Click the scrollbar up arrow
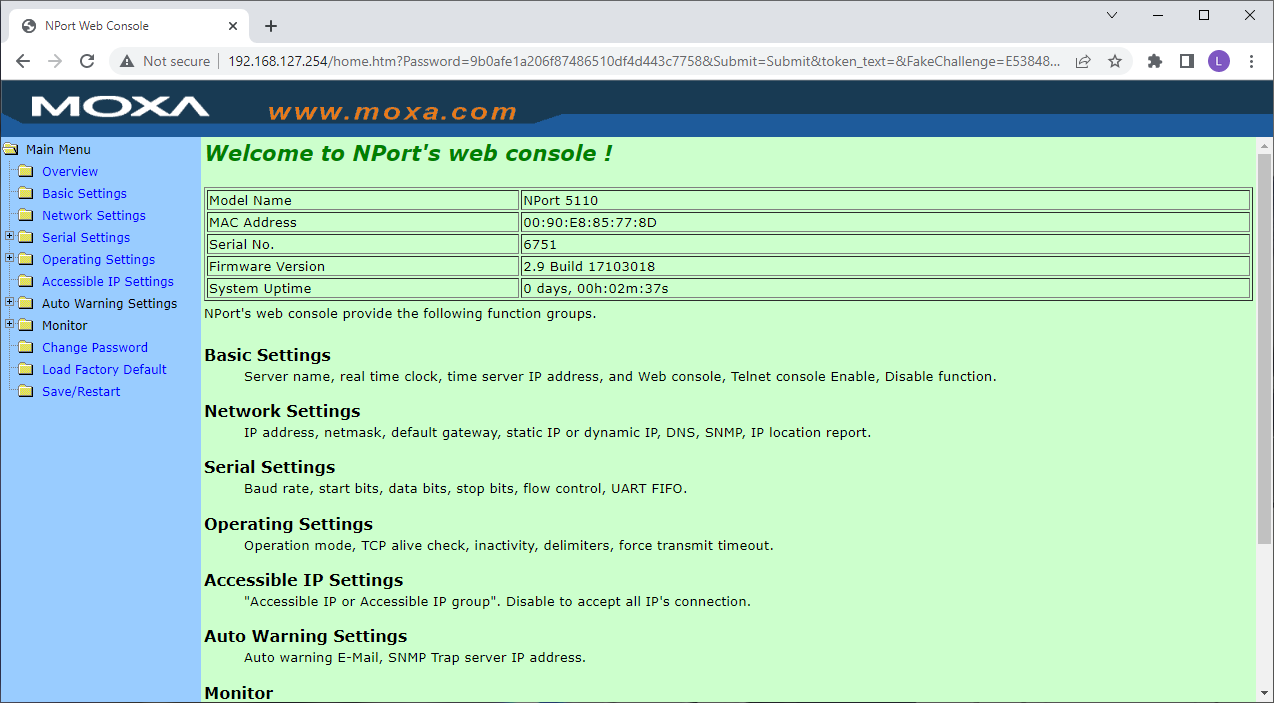1274x703 pixels. 1264,146
